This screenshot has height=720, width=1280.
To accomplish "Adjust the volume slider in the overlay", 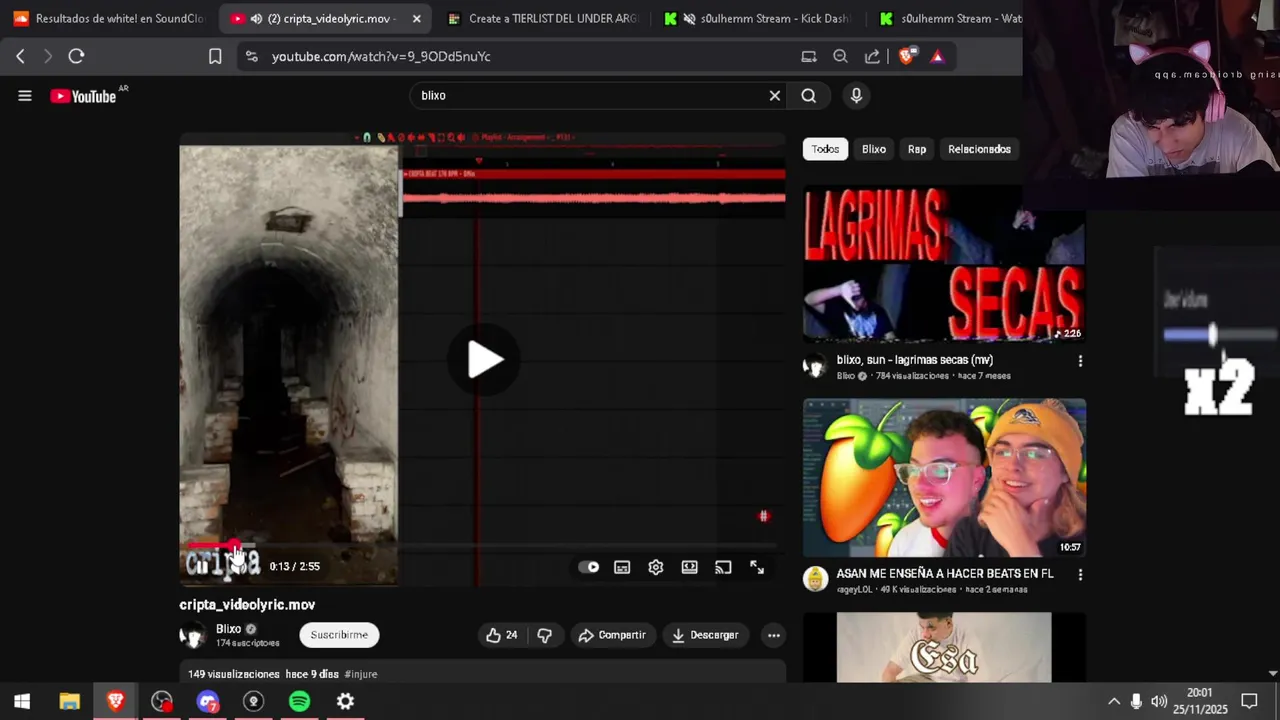I will click(x=1212, y=335).
